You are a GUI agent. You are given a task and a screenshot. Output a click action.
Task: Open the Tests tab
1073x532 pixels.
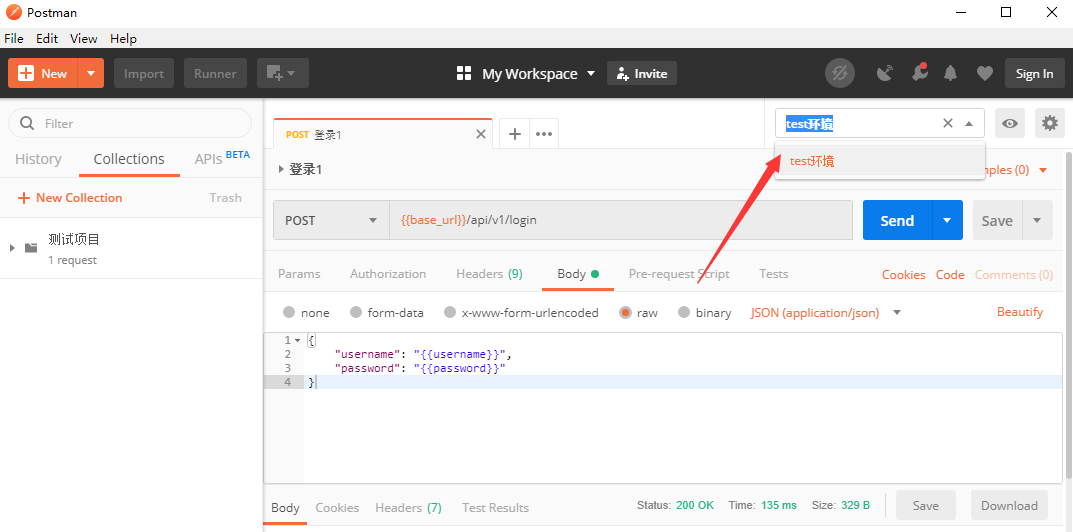point(774,274)
